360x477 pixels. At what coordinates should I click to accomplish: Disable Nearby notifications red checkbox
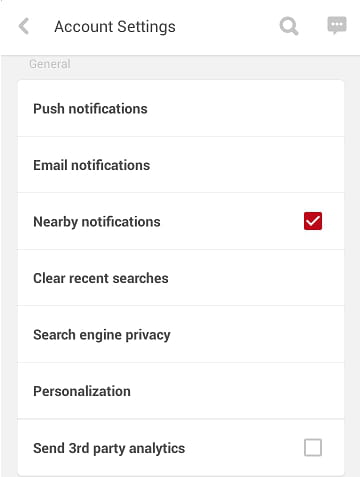click(x=313, y=221)
